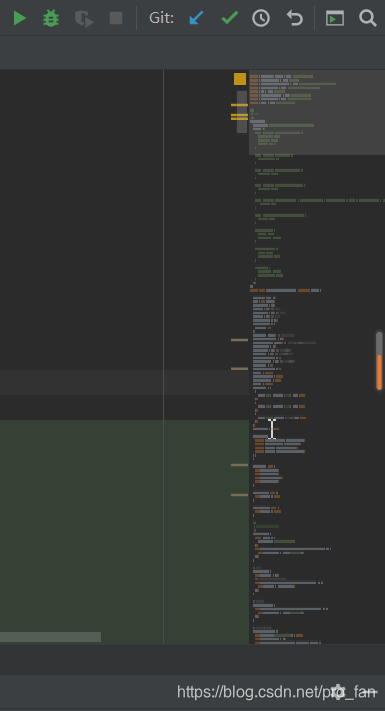Open settings with the bottom gear icon
Screen dimensions: 385x711
click(x=338, y=692)
